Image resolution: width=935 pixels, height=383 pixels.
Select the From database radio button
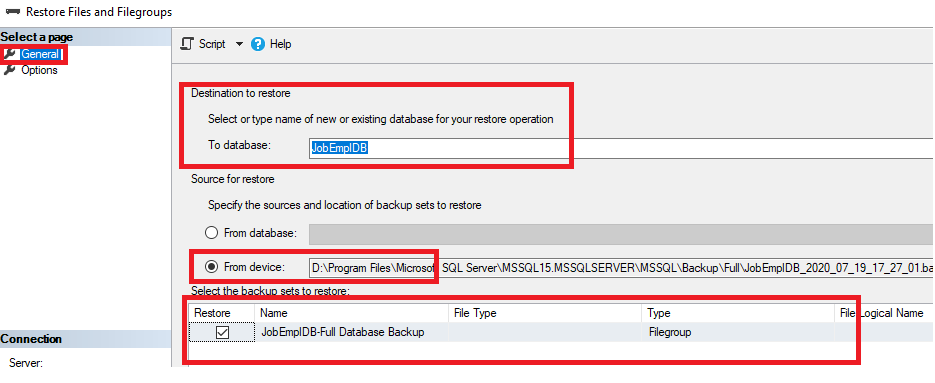pyautogui.click(x=211, y=233)
